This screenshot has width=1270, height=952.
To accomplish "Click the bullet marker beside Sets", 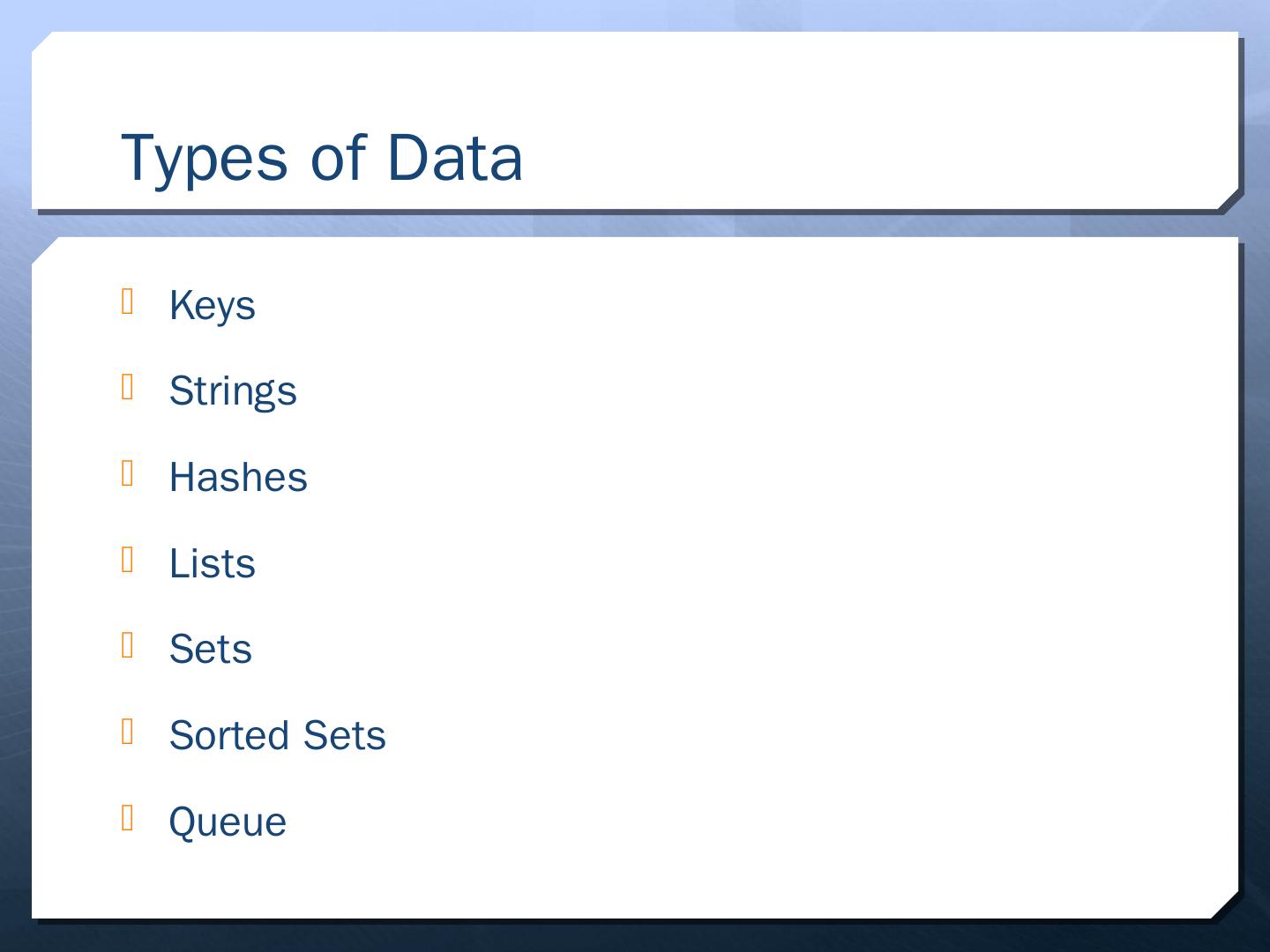I will pyautogui.click(x=128, y=645).
